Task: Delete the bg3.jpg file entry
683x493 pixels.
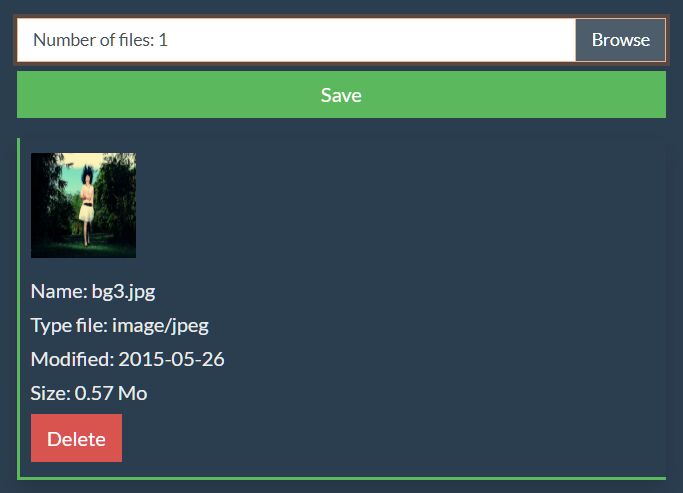Action: 76,438
